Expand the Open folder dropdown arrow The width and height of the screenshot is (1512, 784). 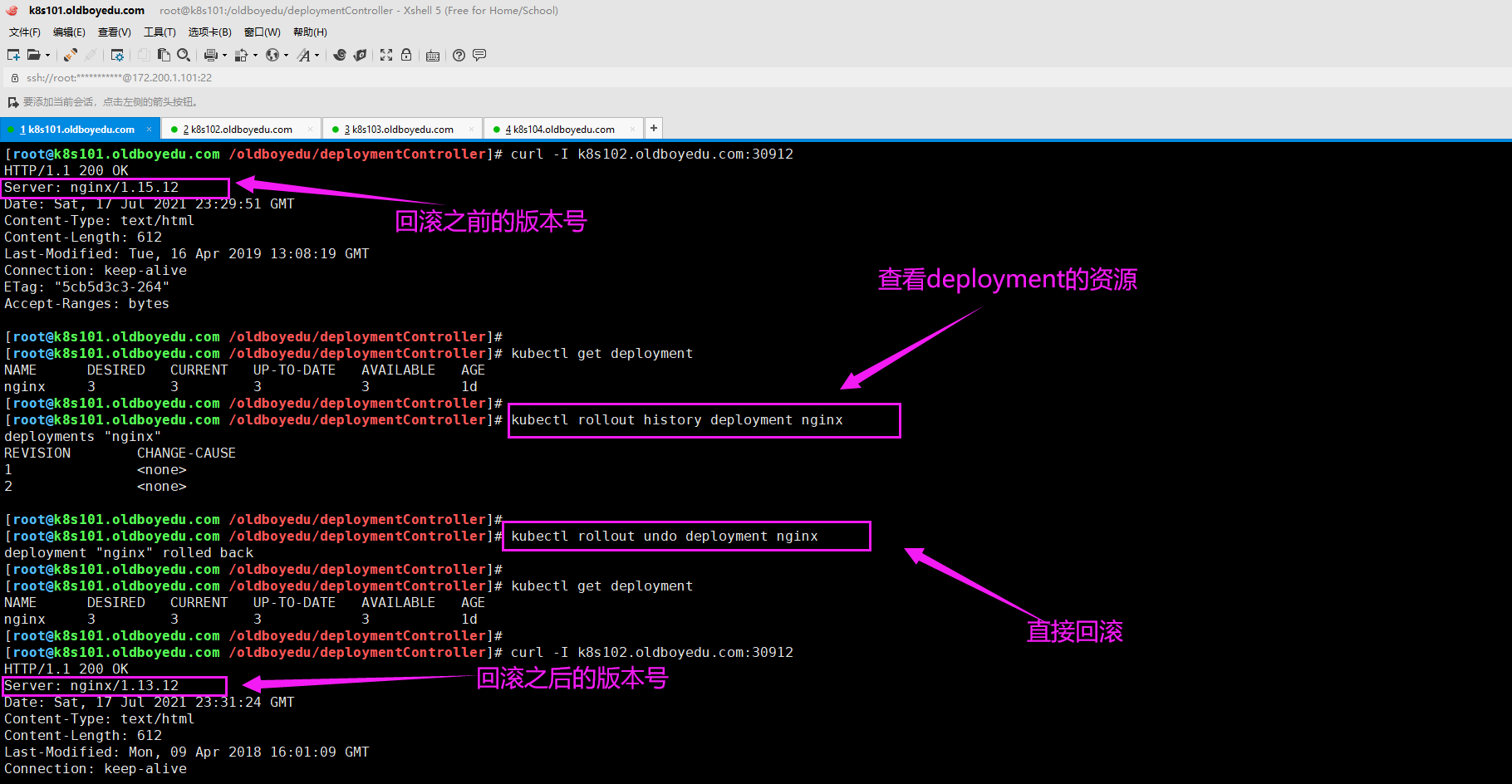tap(47, 56)
